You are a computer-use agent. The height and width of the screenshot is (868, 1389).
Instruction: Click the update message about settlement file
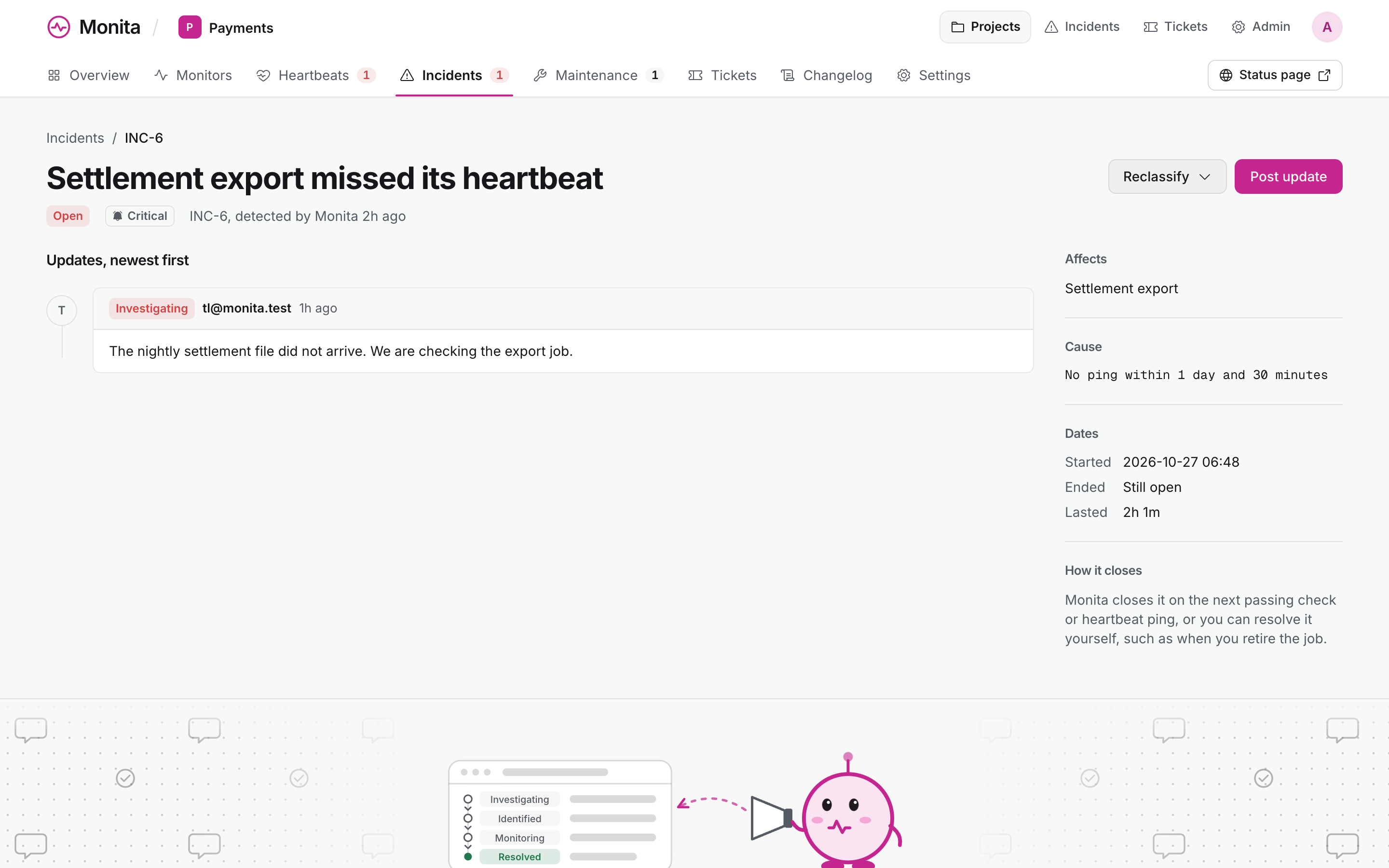coord(341,352)
